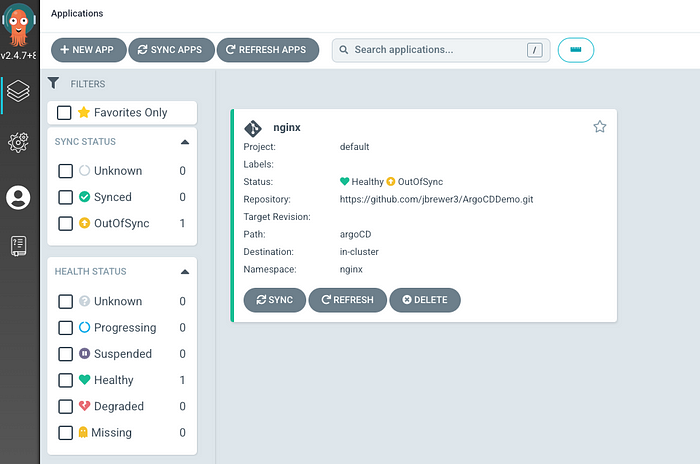700x464 pixels.
Task: Check the OutOfSync filter box
Action: pos(66,223)
